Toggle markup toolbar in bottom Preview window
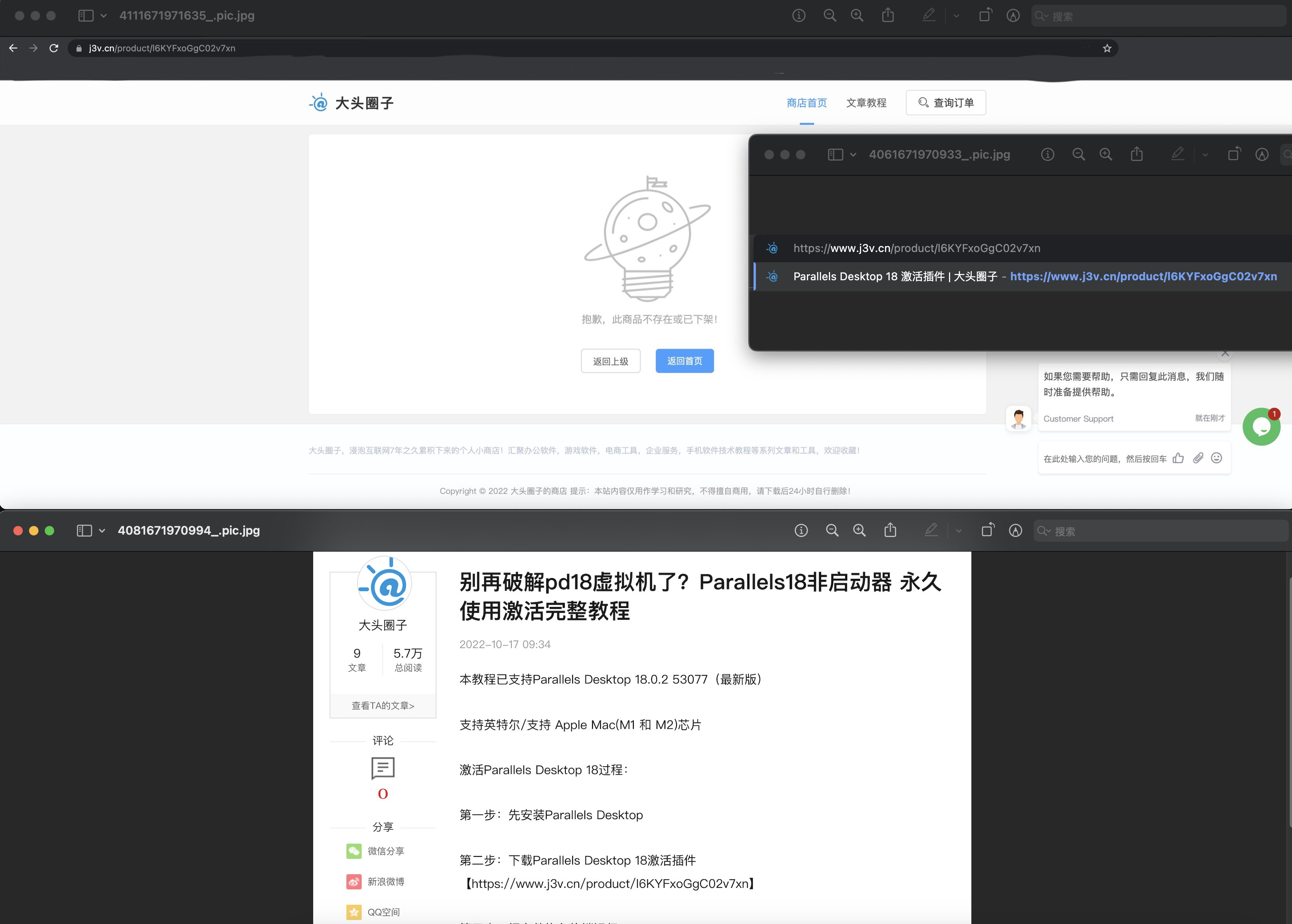 (1016, 530)
